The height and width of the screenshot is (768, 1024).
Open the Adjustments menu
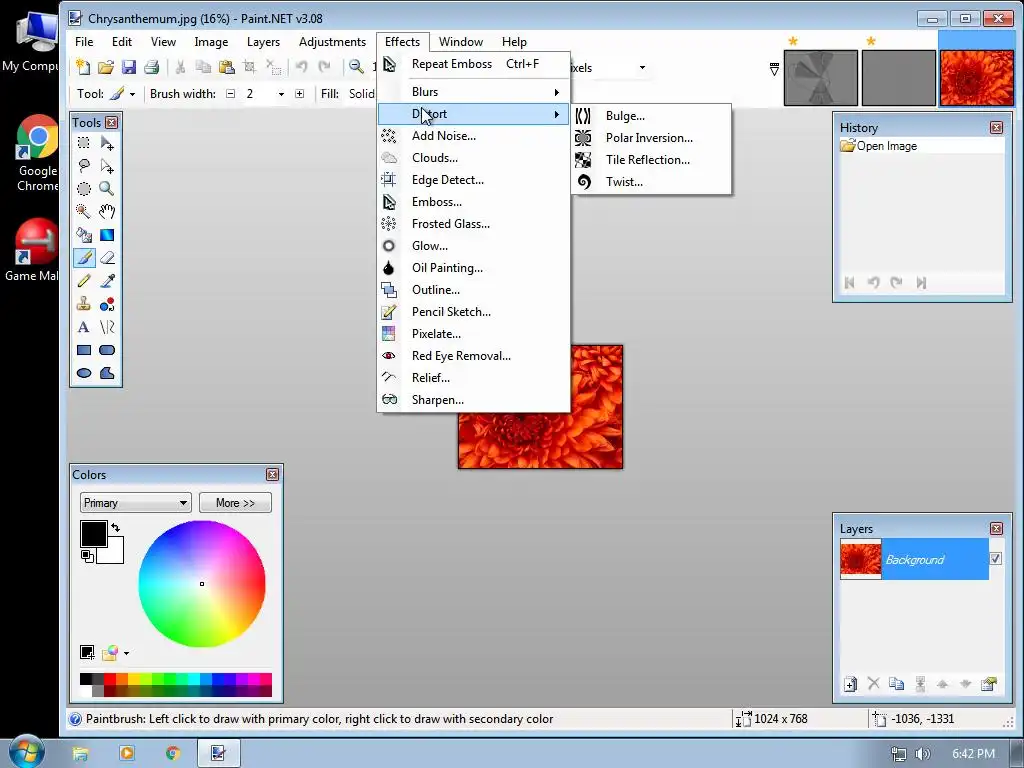point(332,42)
